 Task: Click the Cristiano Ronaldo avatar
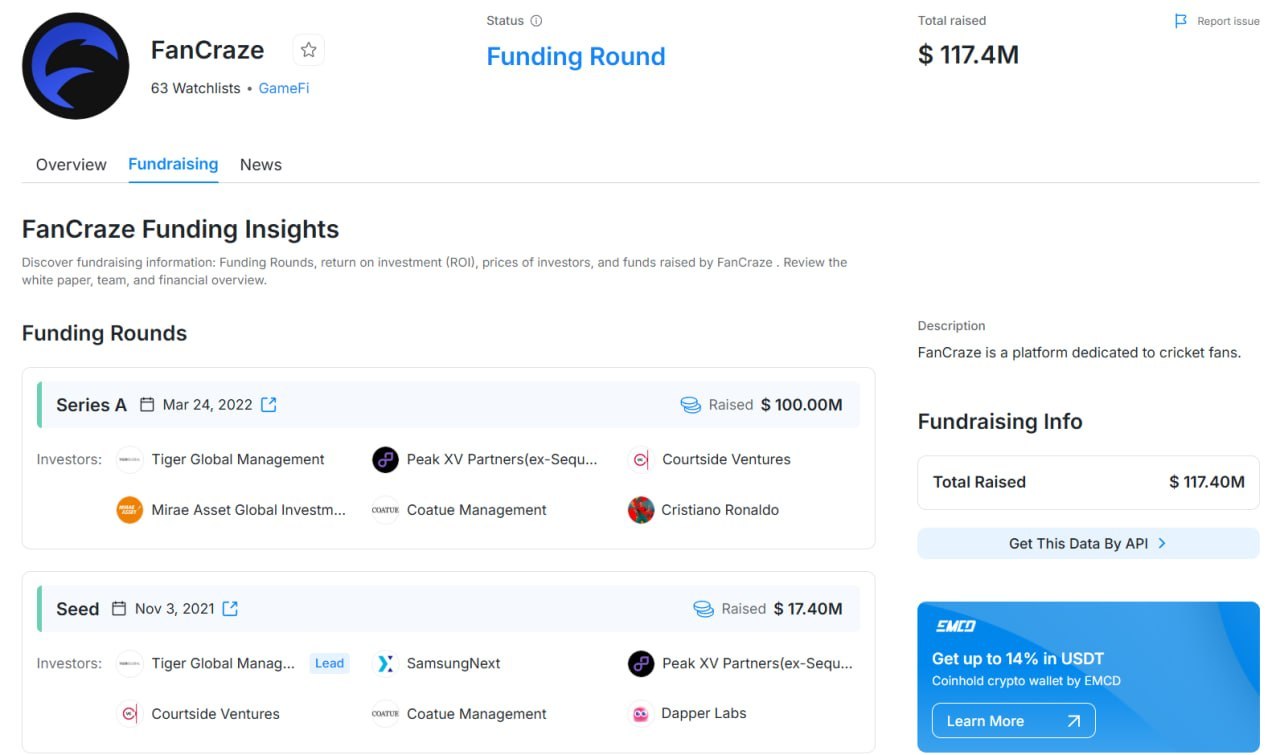[641, 510]
